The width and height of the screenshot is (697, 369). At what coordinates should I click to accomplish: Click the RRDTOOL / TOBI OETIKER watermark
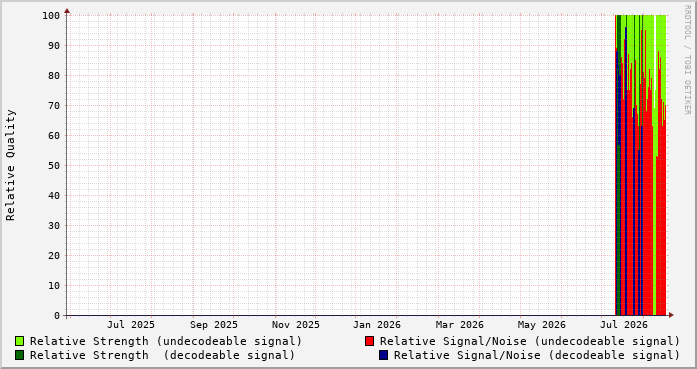687,60
